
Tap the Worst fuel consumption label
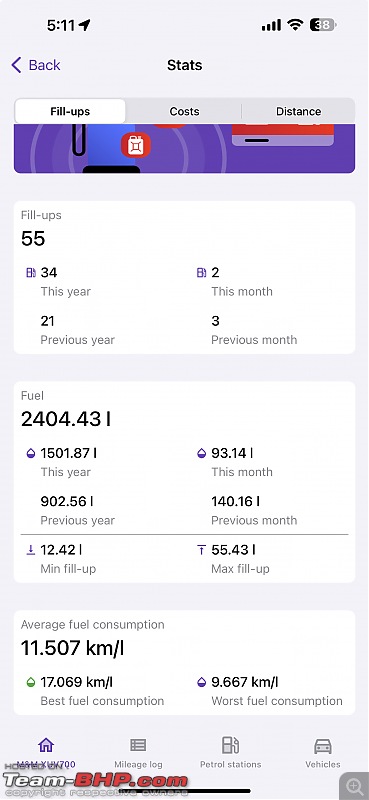277,701
